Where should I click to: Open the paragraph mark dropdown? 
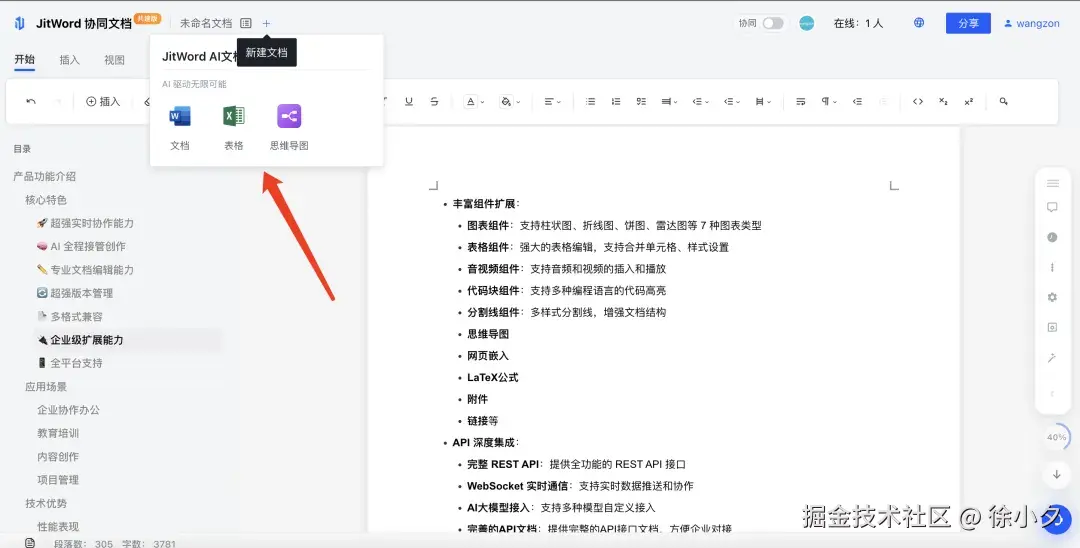(x=829, y=101)
